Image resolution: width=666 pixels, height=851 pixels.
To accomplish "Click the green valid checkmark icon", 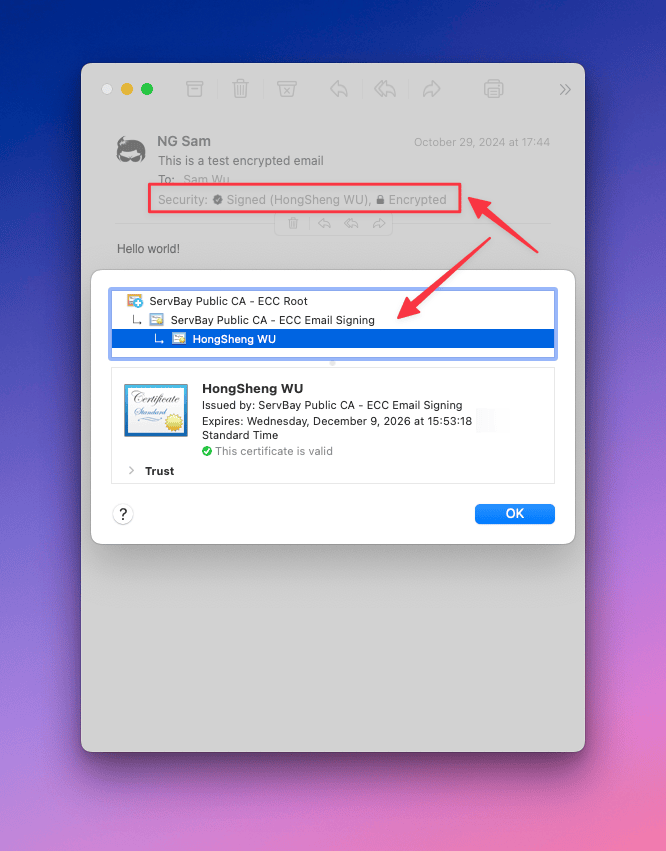I will 207,451.
